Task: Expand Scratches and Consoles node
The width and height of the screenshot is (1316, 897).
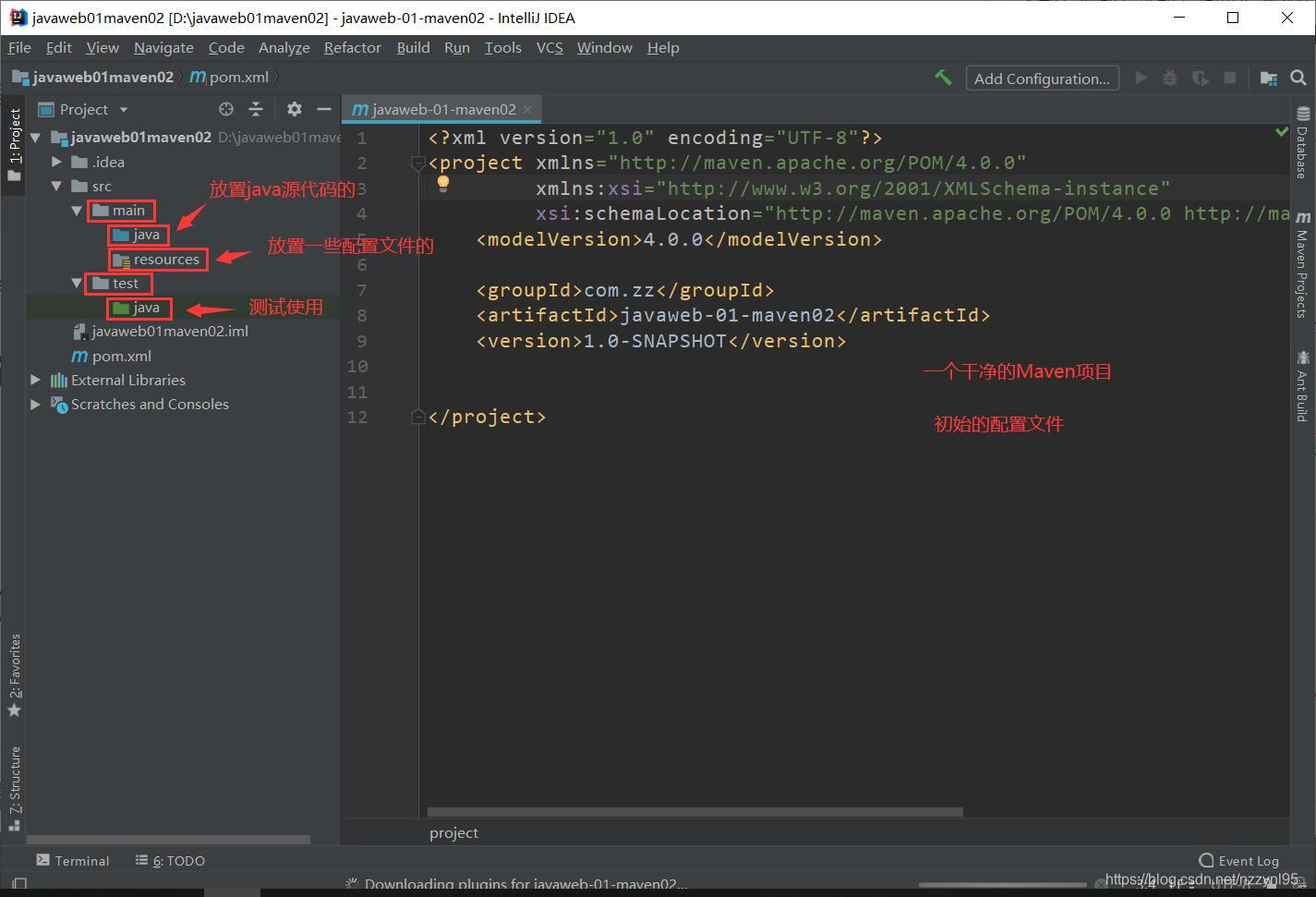Action: pyautogui.click(x=35, y=404)
